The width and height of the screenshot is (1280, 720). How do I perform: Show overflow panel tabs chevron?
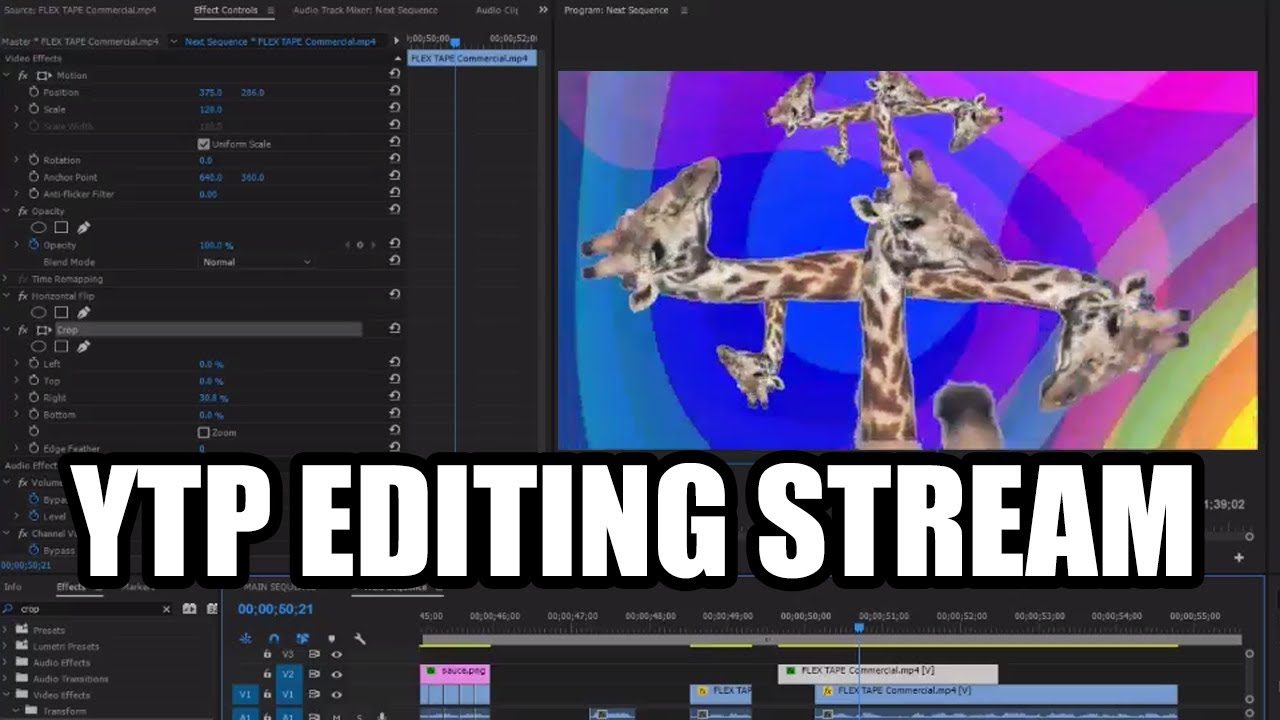point(543,10)
